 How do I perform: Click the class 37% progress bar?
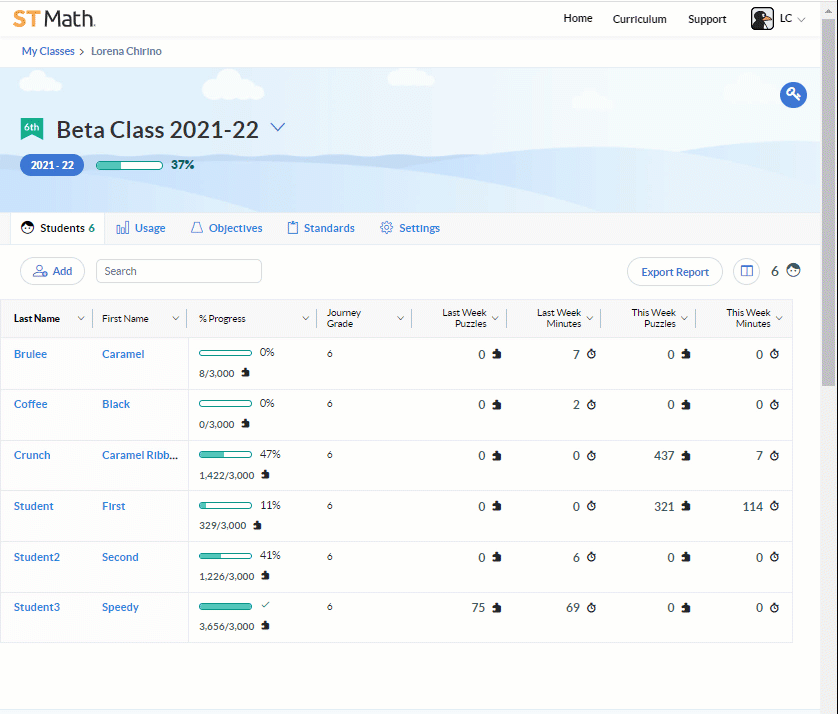129,165
